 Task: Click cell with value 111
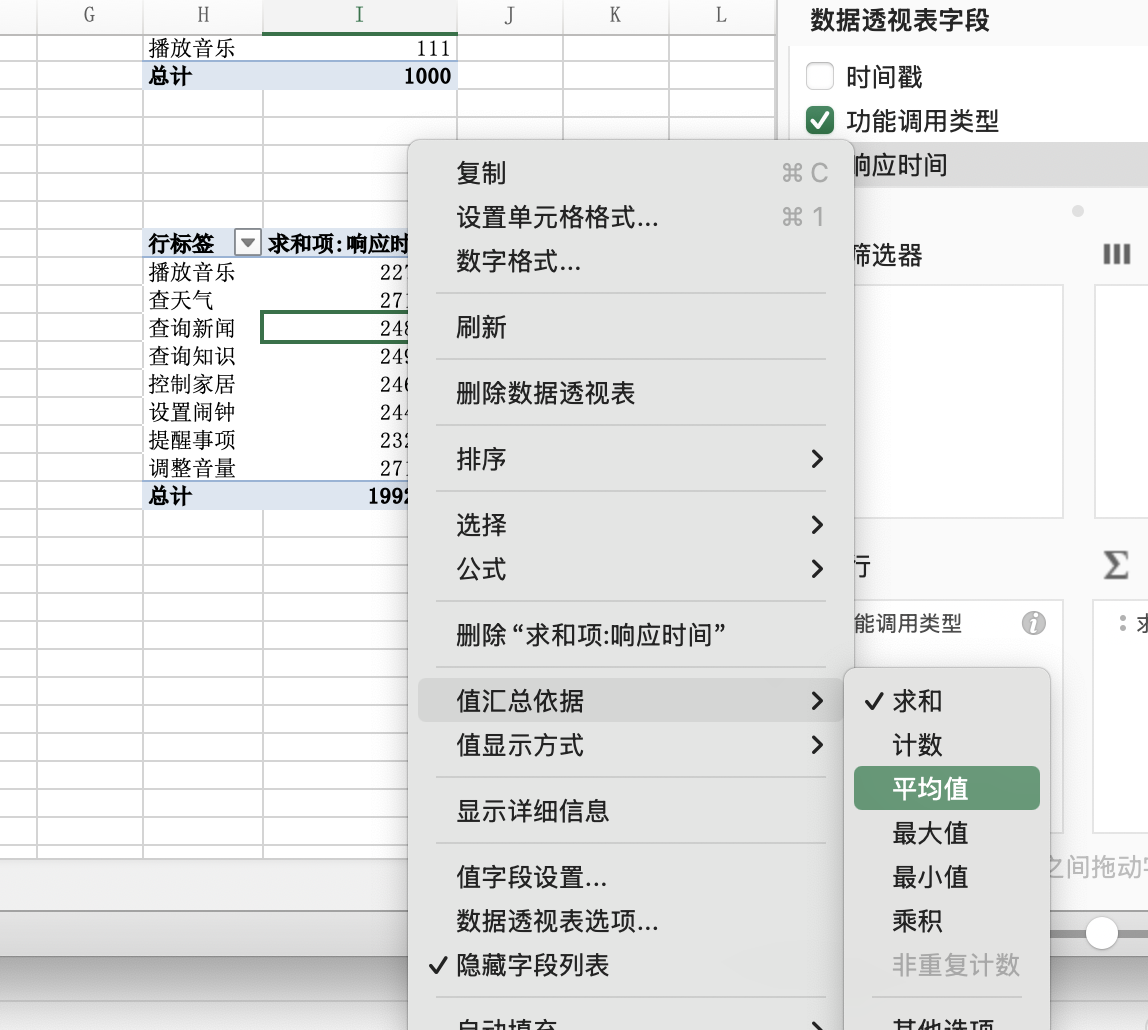[x=359, y=48]
